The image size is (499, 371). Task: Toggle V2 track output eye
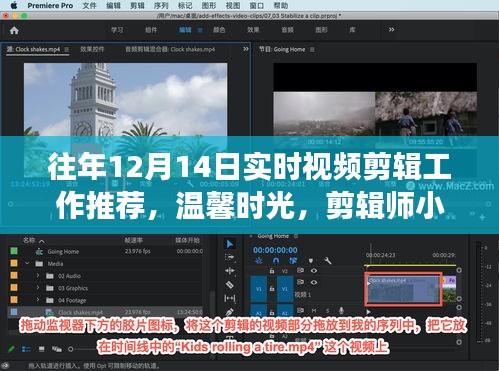click(x=314, y=271)
